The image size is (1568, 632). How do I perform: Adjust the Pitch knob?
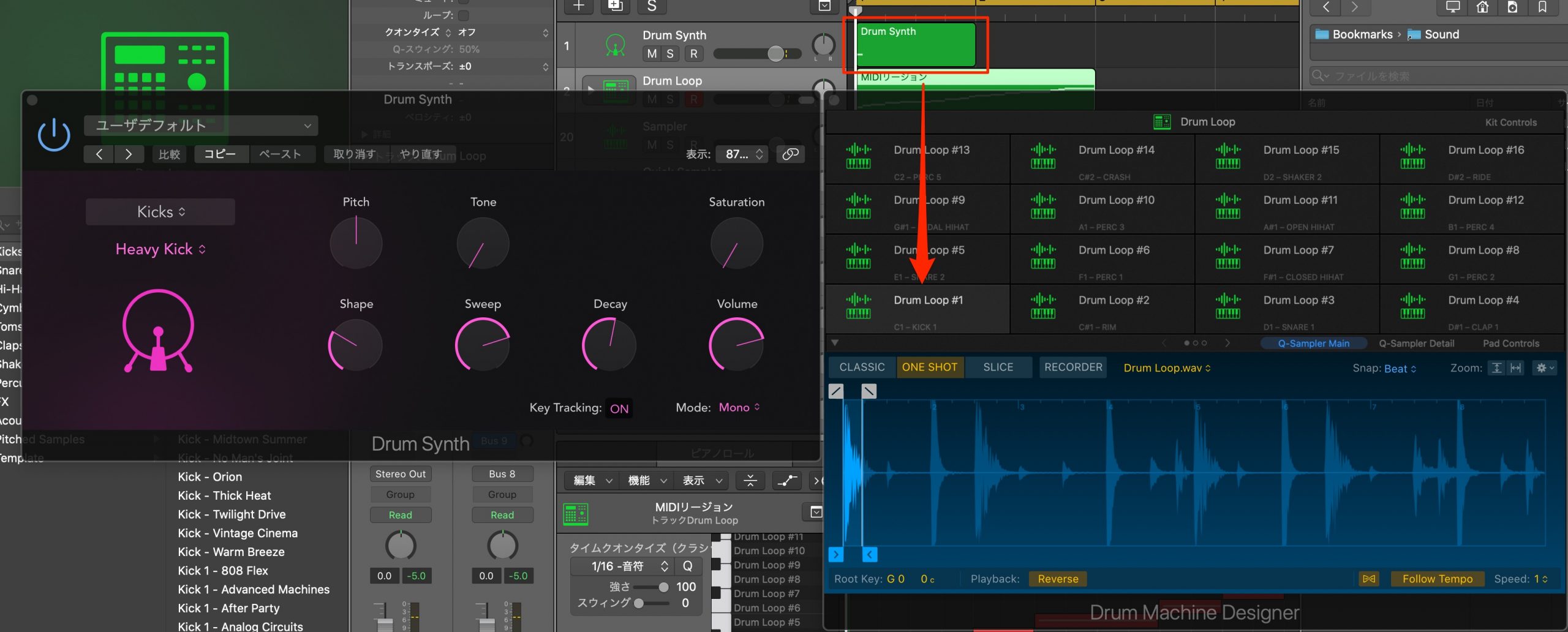click(x=356, y=243)
